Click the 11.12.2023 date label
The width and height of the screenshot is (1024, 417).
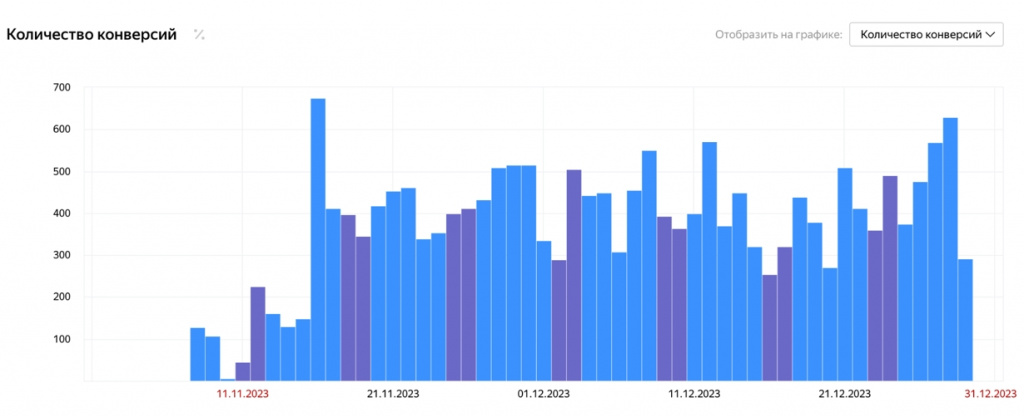click(x=694, y=394)
